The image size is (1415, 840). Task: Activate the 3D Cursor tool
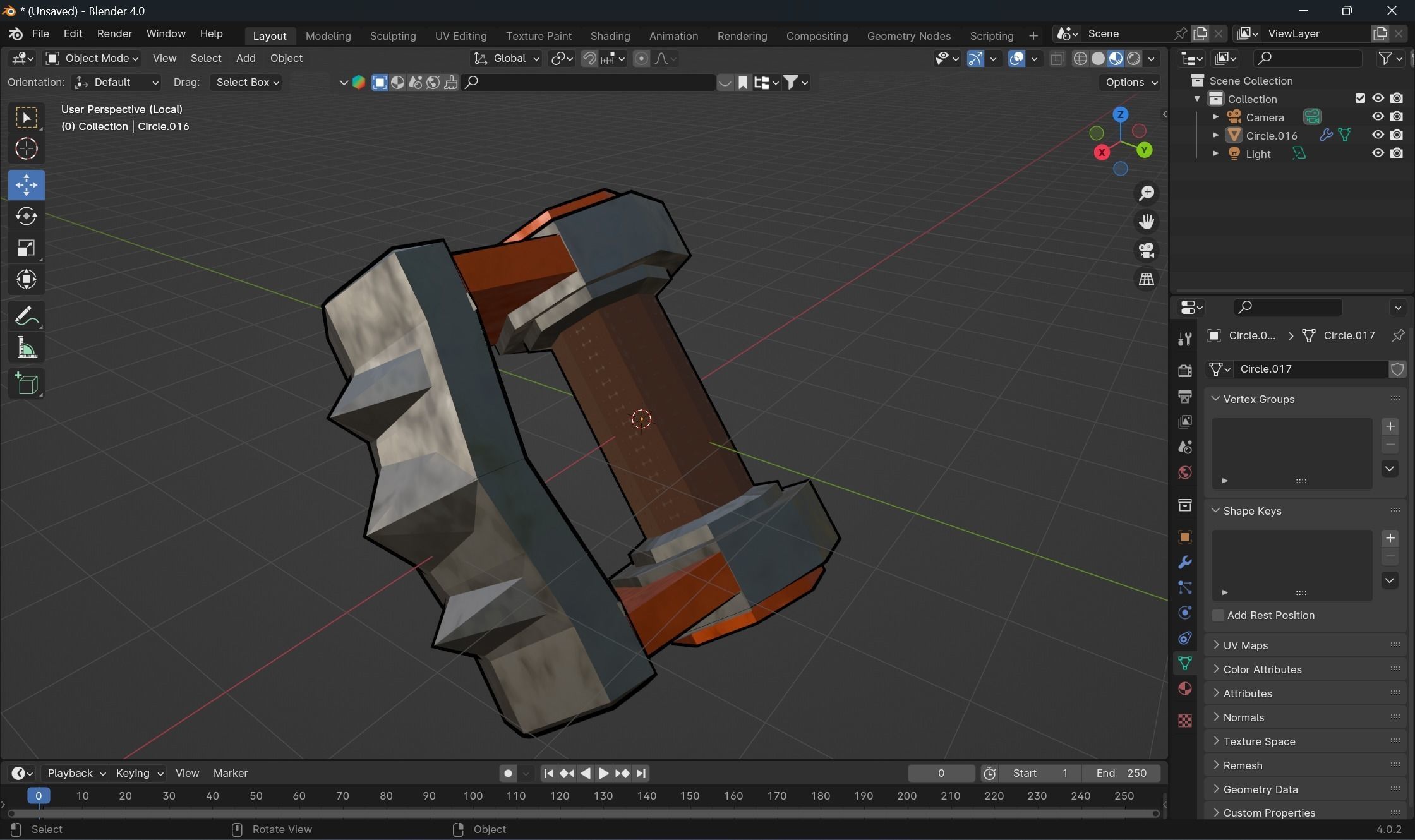coord(27,149)
